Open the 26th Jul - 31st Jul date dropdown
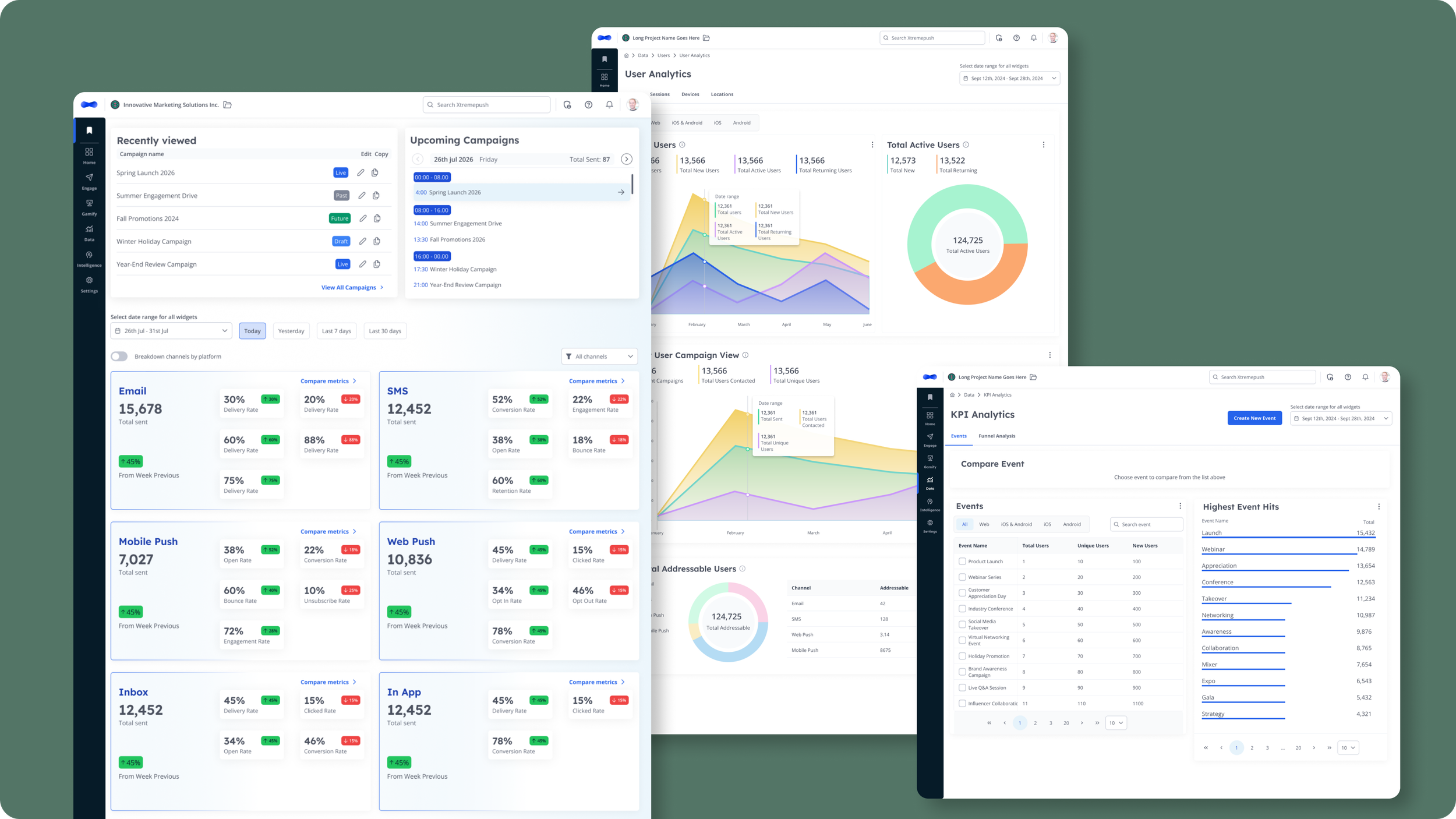This screenshot has width=1456, height=819. (x=171, y=331)
